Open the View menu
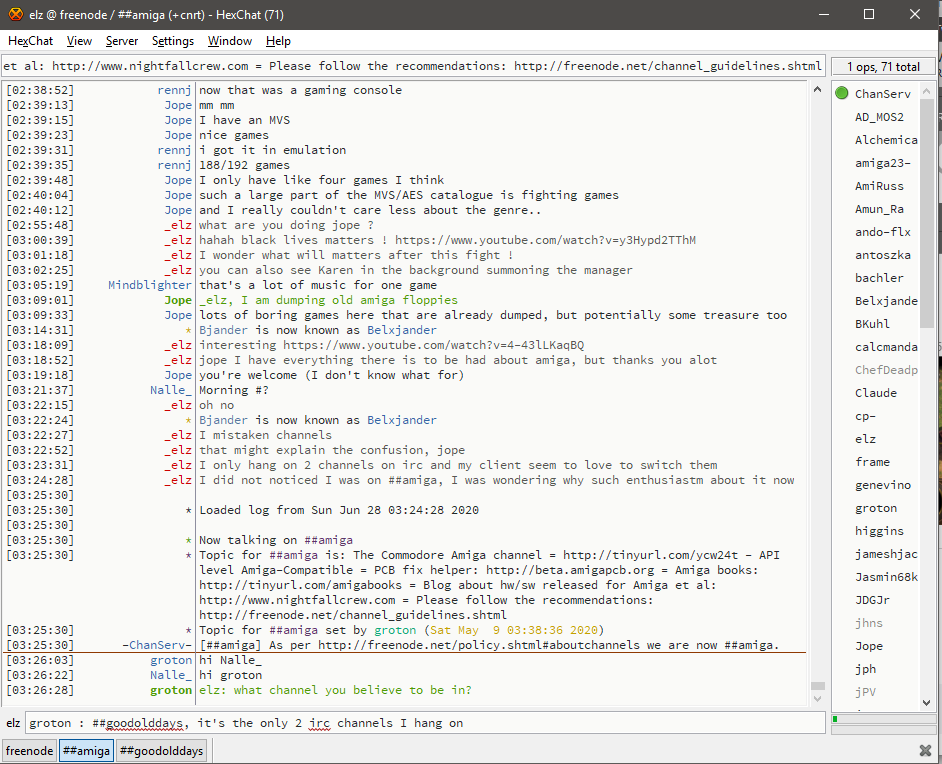The width and height of the screenshot is (942, 764). point(79,41)
